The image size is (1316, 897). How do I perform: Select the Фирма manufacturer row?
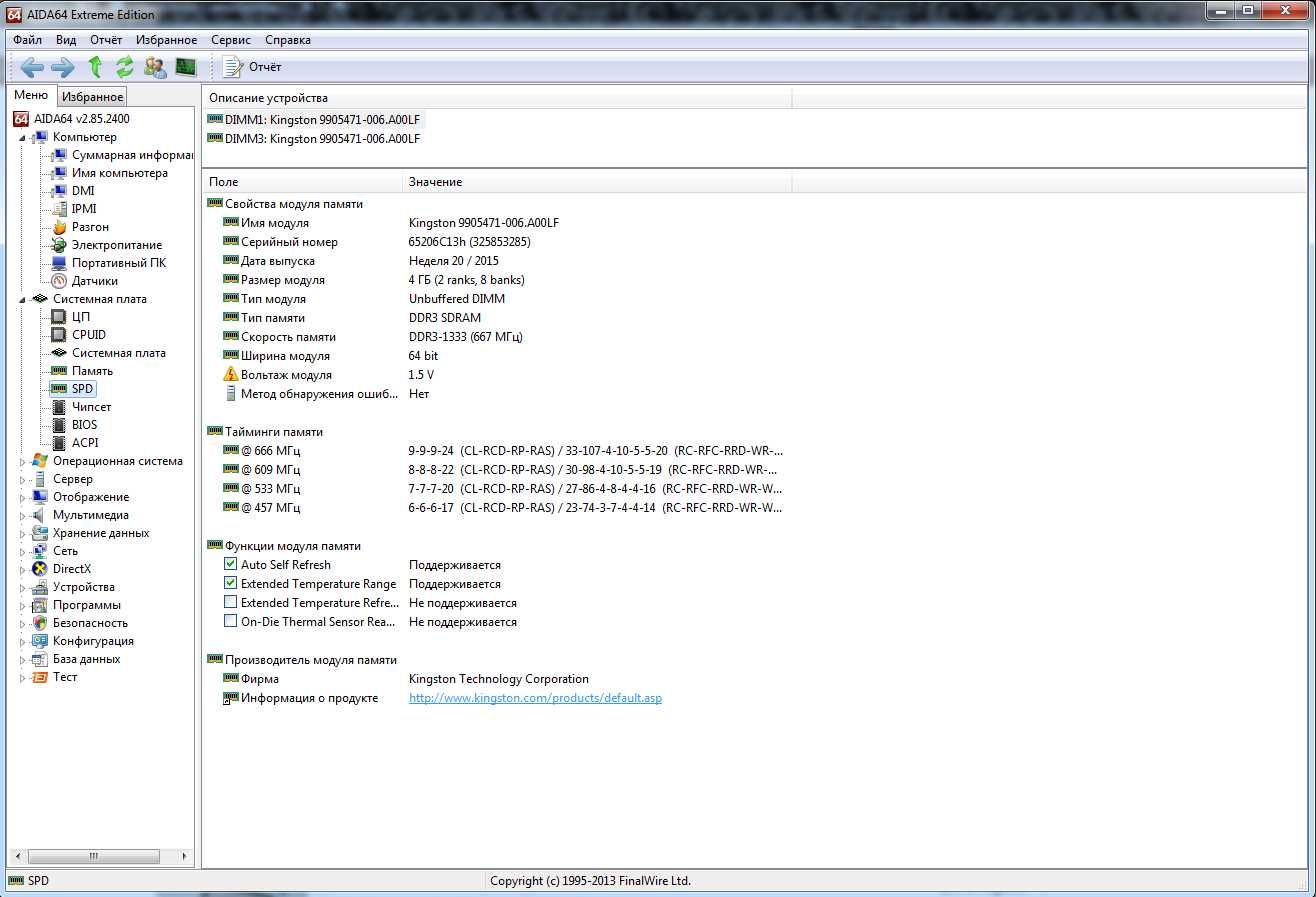pyautogui.click(x=497, y=679)
